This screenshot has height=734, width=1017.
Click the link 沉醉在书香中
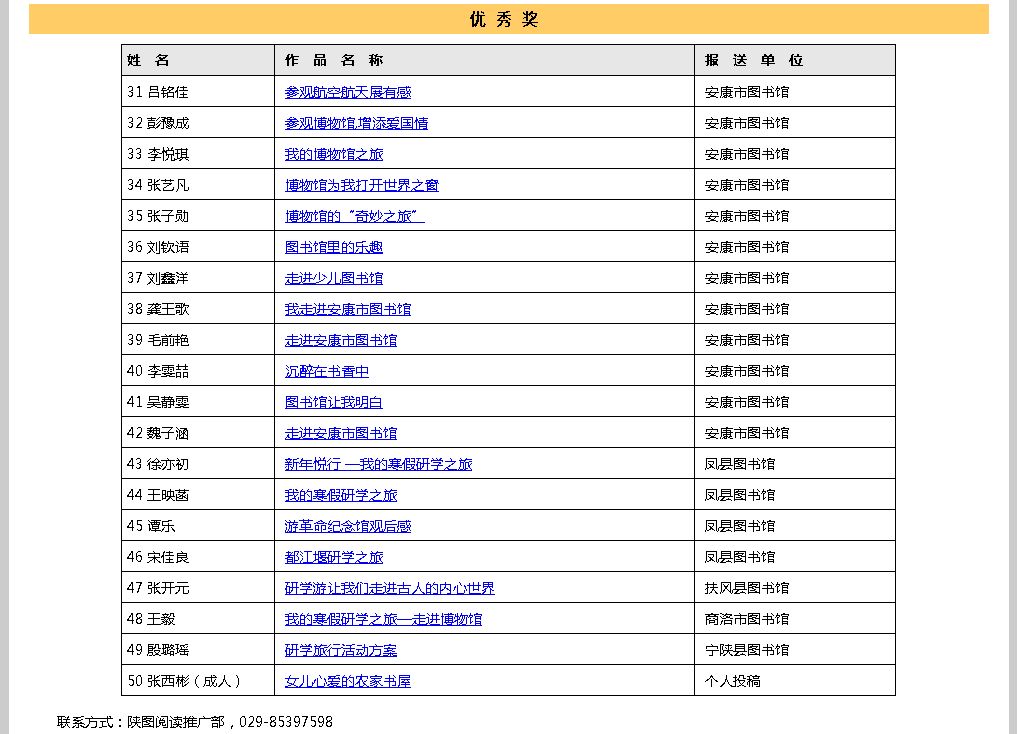tap(327, 372)
